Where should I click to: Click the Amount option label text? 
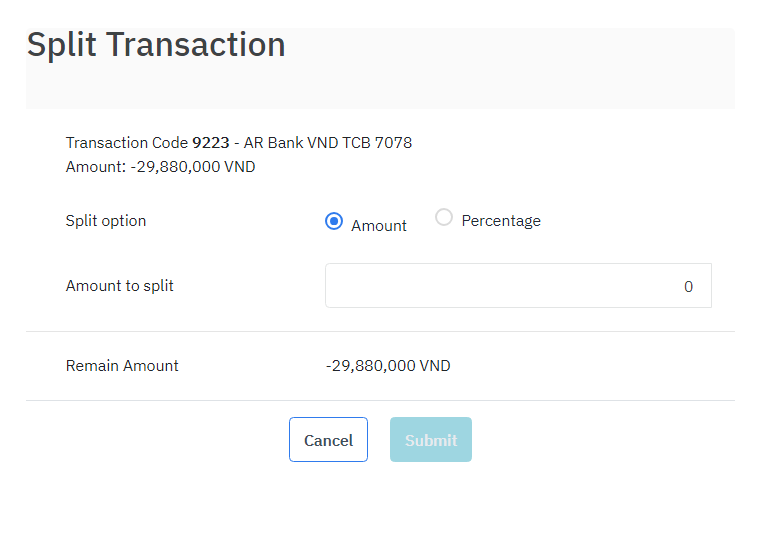(379, 226)
